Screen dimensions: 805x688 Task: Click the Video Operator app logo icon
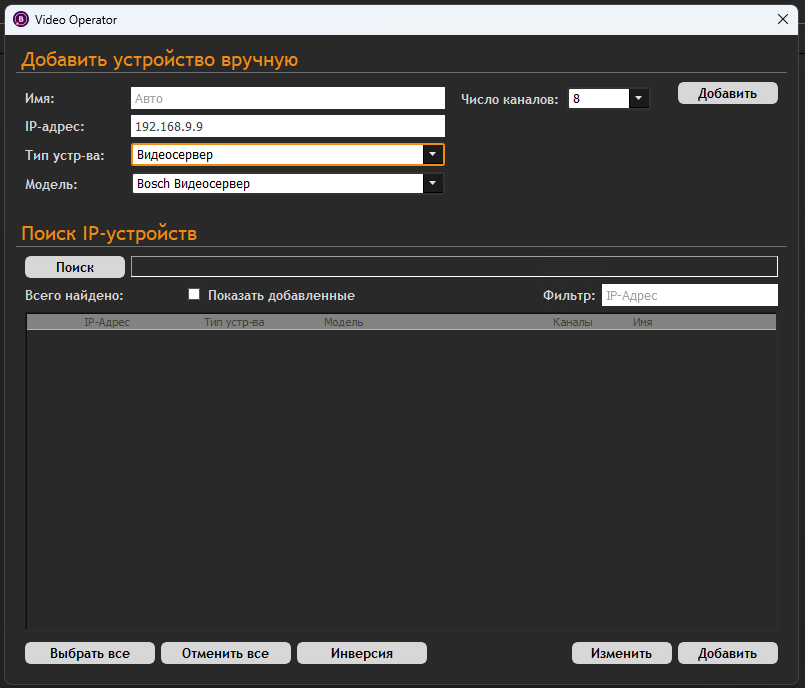pyautogui.click(x=20, y=19)
